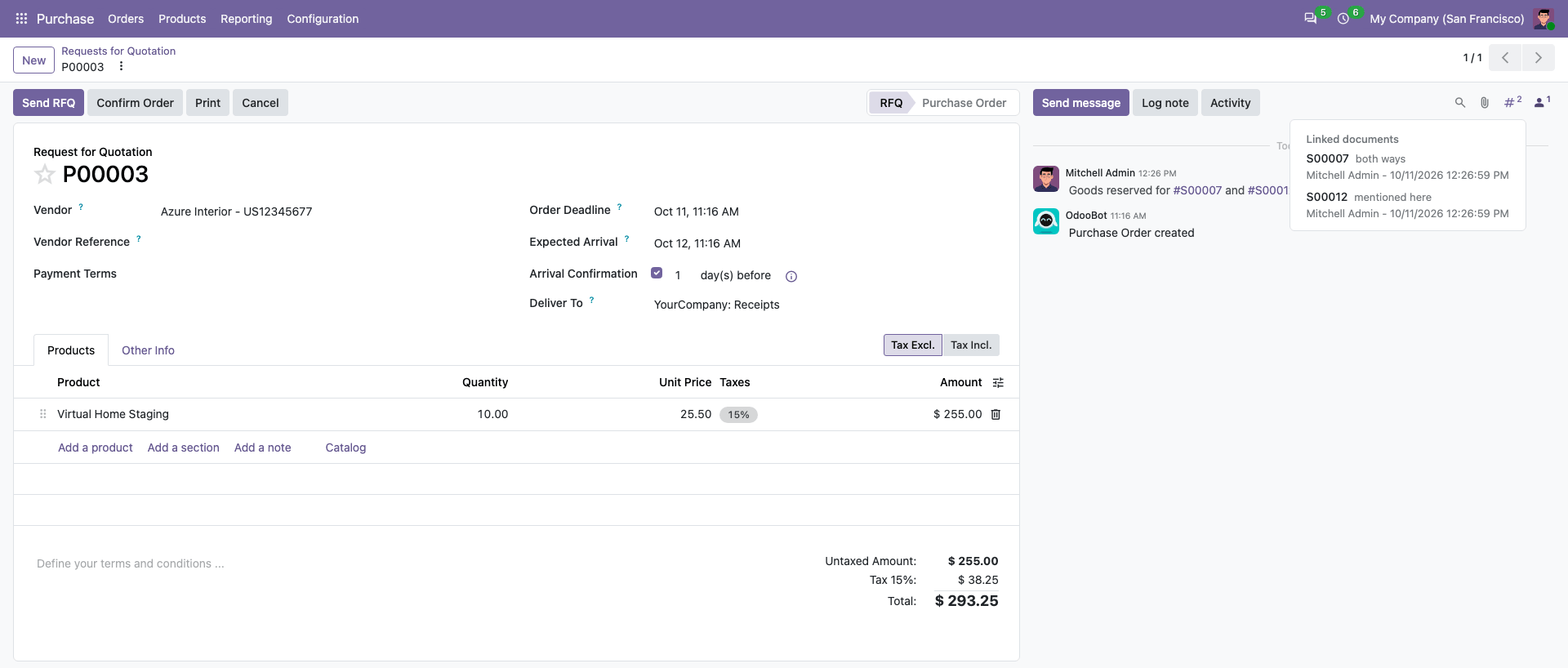Open the Products top menu

click(182, 19)
